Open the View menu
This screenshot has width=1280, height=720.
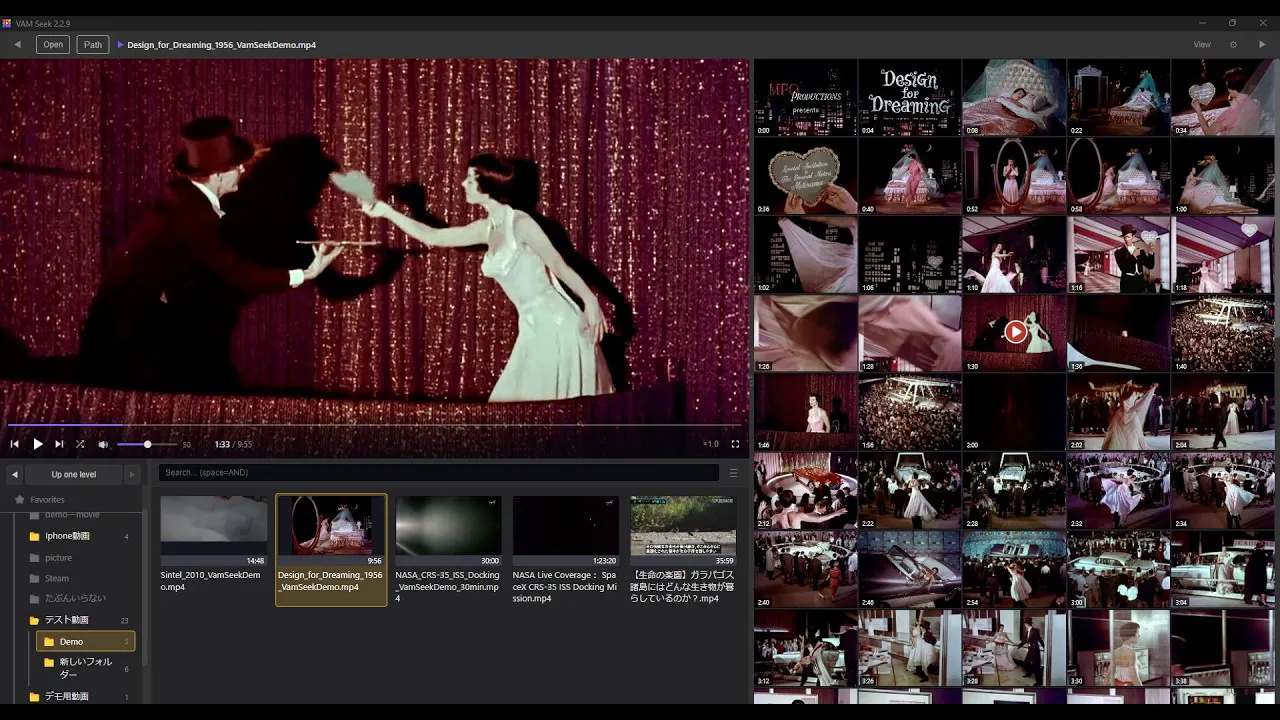click(1202, 44)
